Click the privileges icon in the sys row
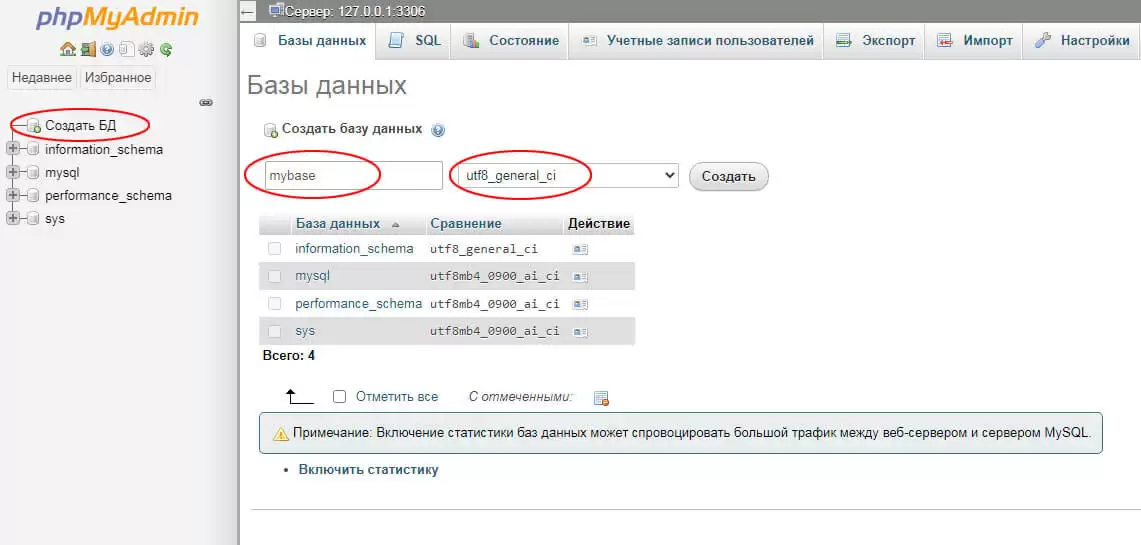The height and width of the screenshot is (545, 1141). (580, 331)
